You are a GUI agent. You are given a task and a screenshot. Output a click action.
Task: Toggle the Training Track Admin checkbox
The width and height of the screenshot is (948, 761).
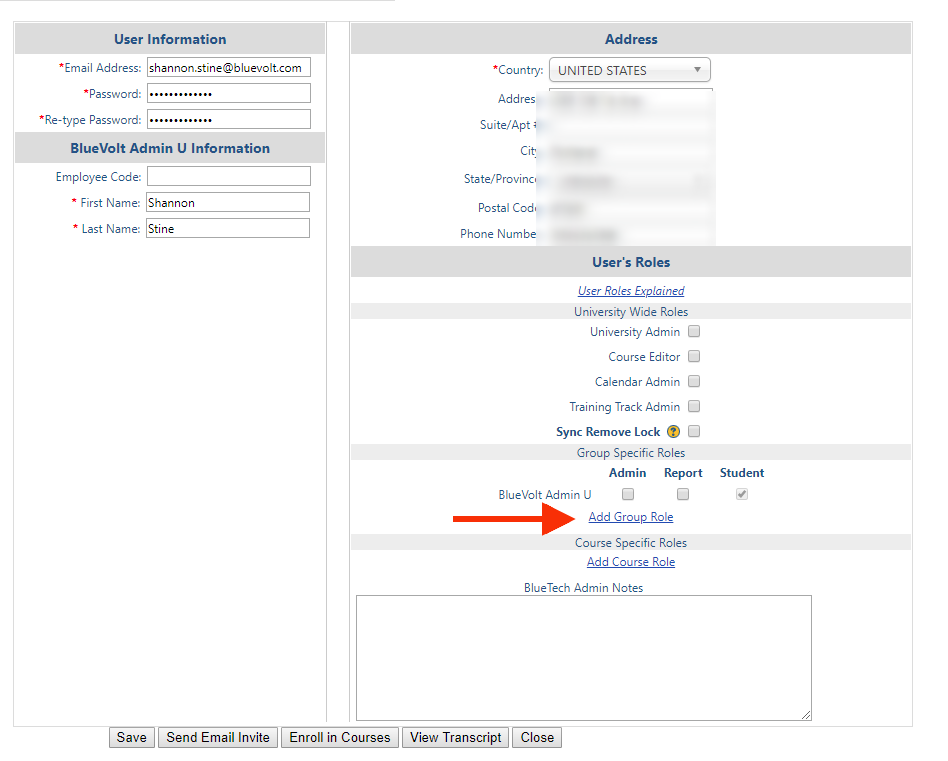pyautogui.click(x=694, y=406)
